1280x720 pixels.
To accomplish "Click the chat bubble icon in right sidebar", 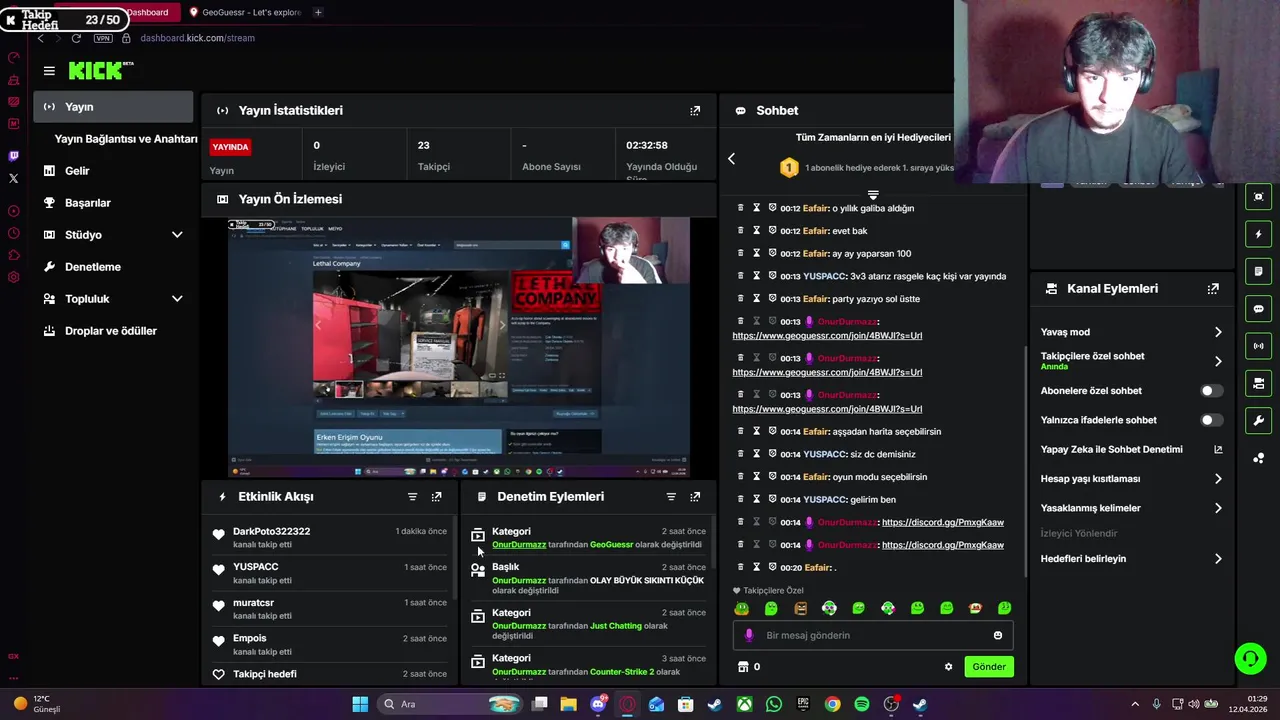I will (1259, 309).
